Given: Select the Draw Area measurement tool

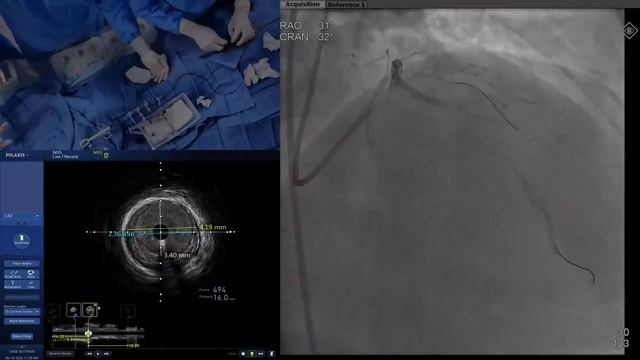Looking at the screenshot, I should coord(13,274).
